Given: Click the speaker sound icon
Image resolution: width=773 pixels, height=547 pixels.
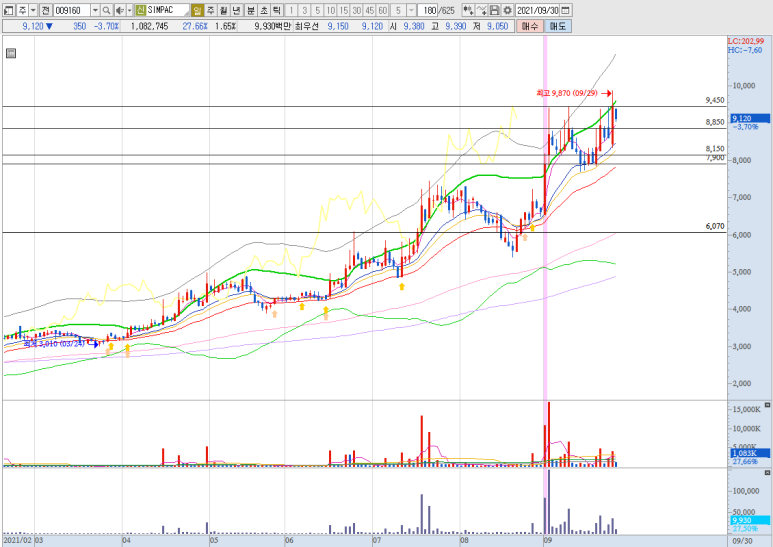Looking at the screenshot, I should (120, 10).
